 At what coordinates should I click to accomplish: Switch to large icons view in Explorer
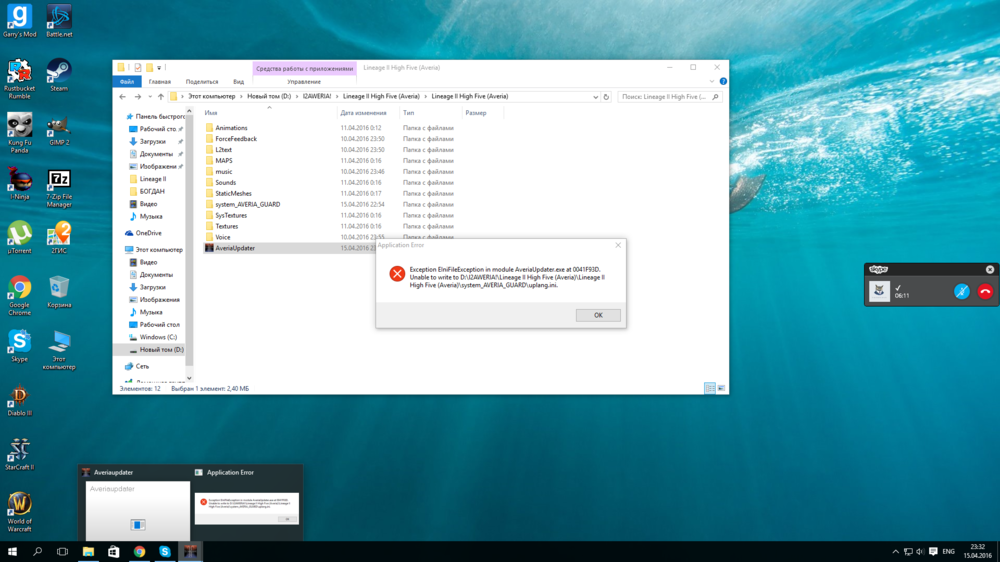[x=721, y=388]
